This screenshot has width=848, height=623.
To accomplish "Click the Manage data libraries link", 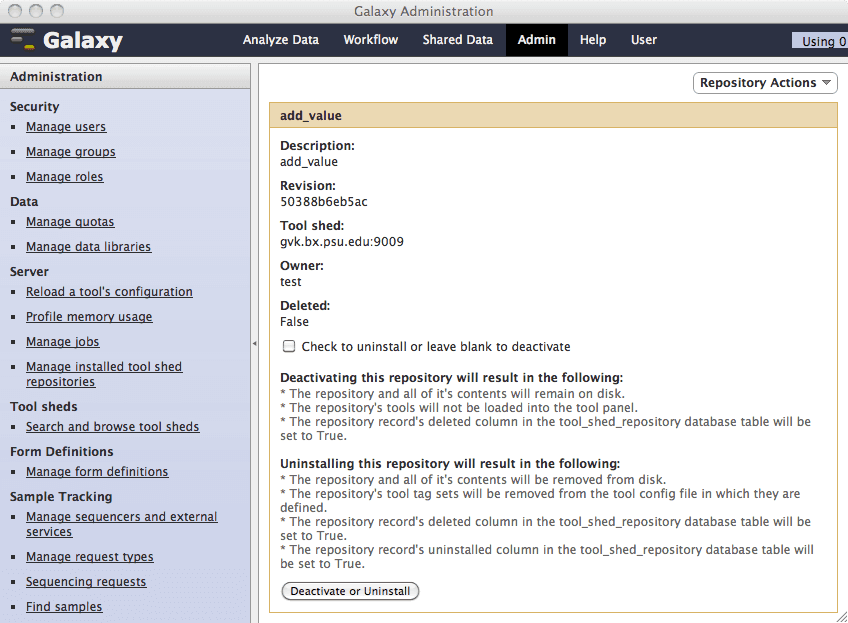I will click(89, 247).
